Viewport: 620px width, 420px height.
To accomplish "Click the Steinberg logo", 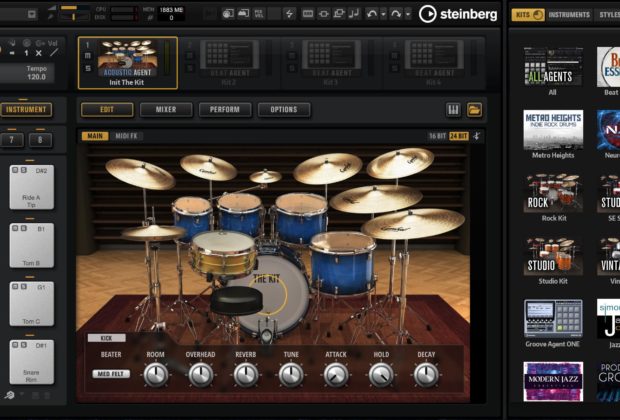I will (x=458, y=14).
